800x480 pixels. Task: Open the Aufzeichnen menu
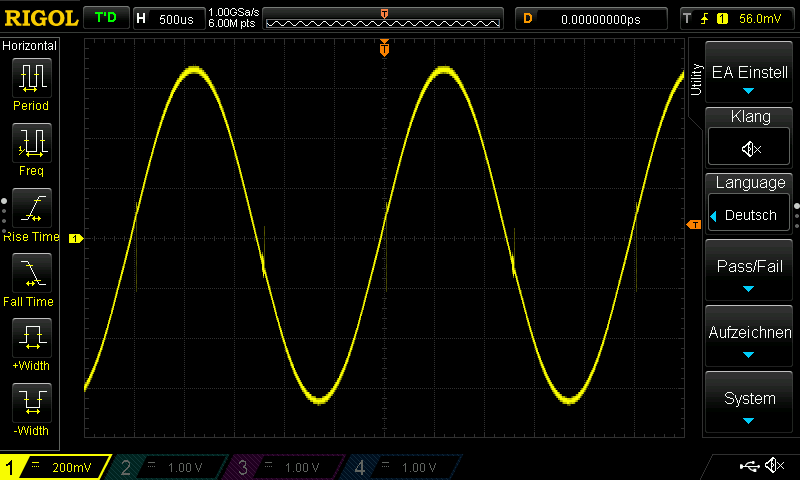click(749, 338)
